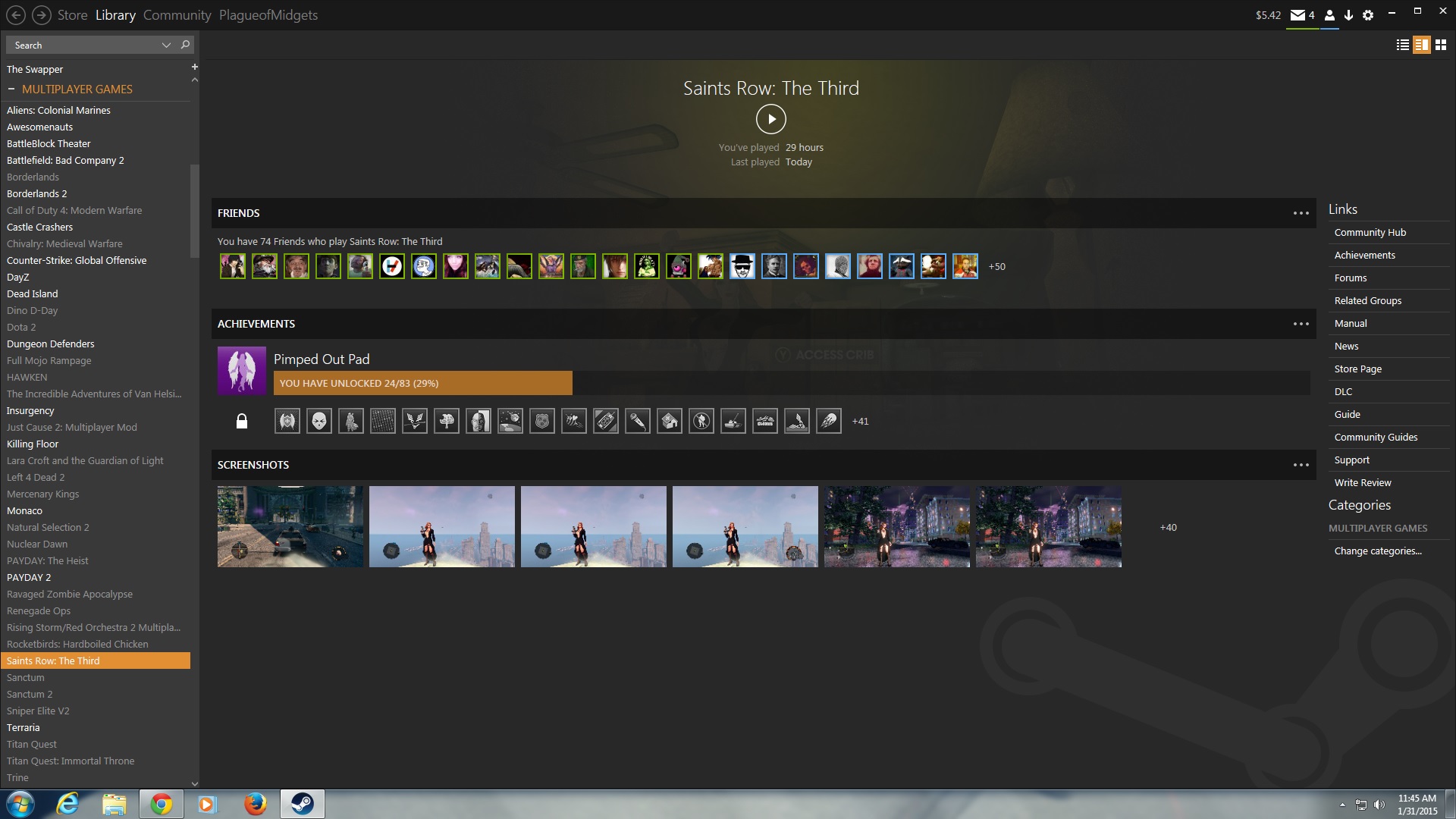
Task: Select Terraria in game list
Action: click(96, 728)
